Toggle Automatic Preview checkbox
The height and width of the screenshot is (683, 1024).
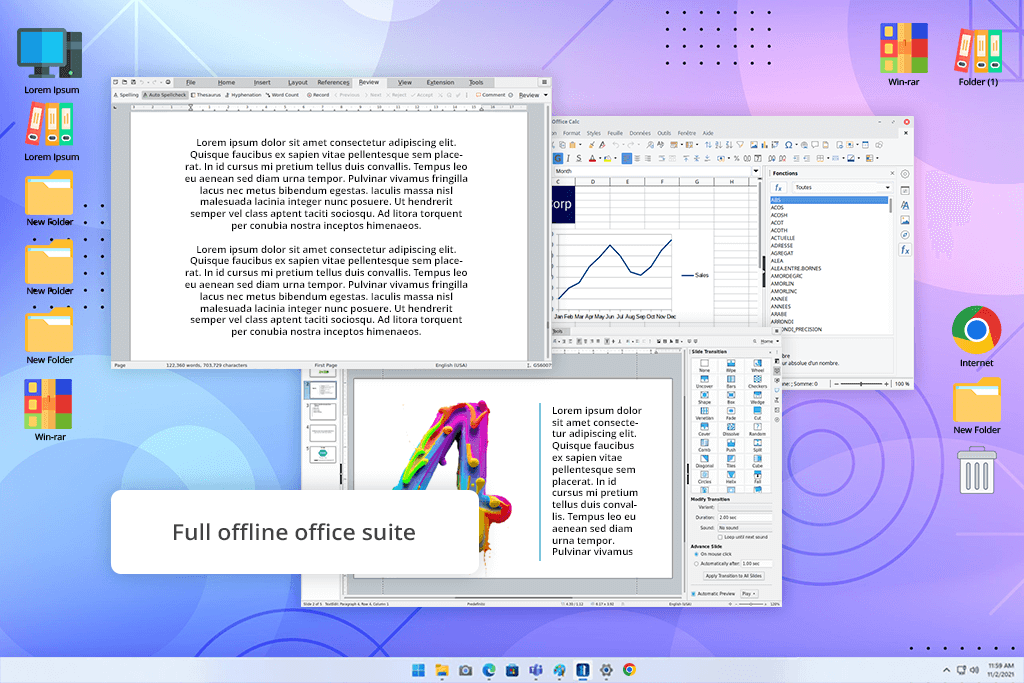pos(694,594)
